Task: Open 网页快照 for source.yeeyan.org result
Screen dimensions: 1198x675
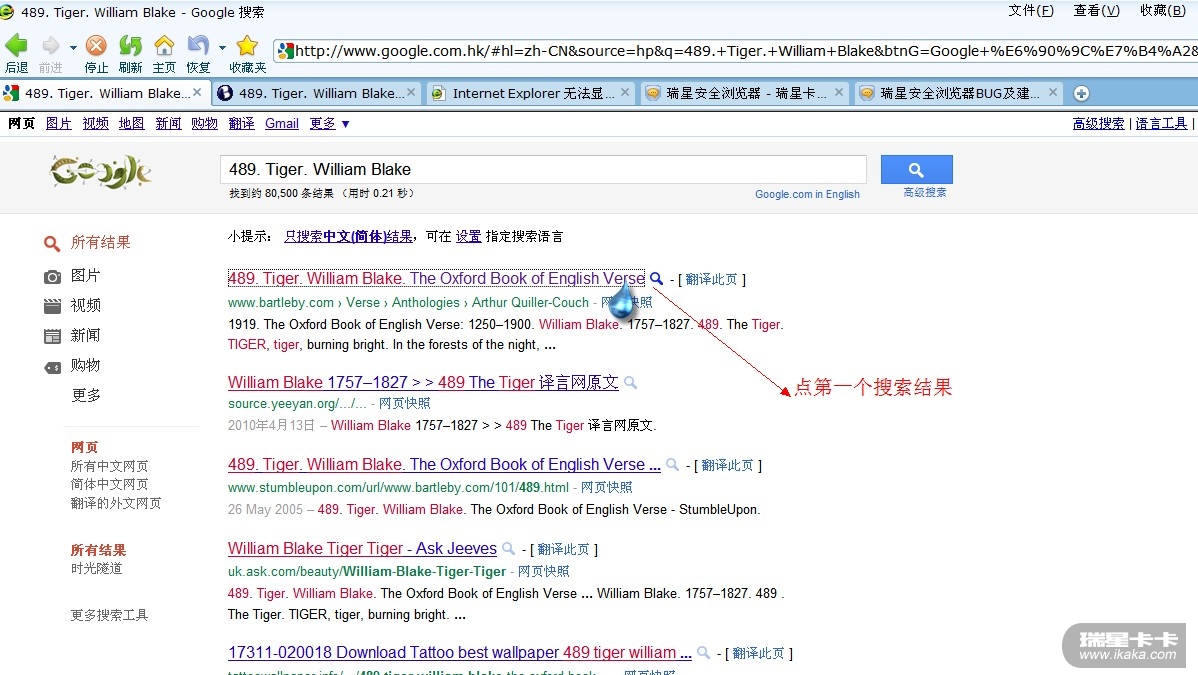Action: [x=404, y=404]
